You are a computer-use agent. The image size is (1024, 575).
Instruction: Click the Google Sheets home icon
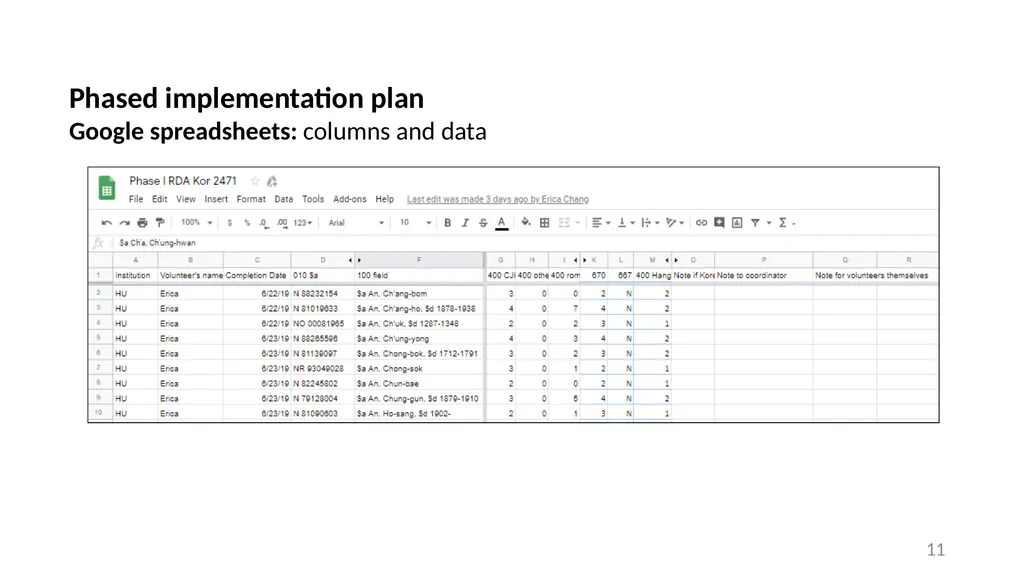tap(106, 188)
